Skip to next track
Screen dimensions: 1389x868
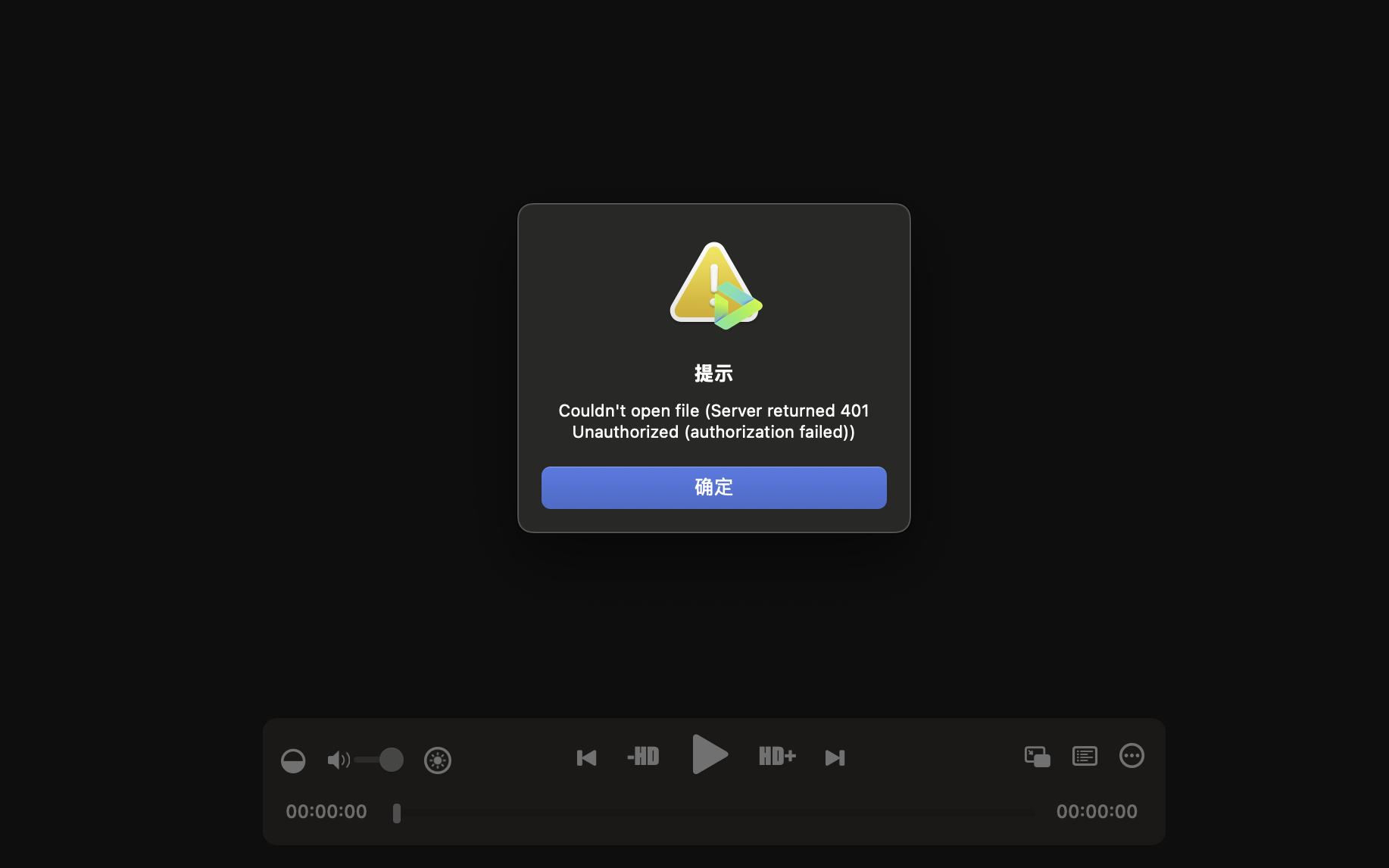pyautogui.click(x=835, y=757)
